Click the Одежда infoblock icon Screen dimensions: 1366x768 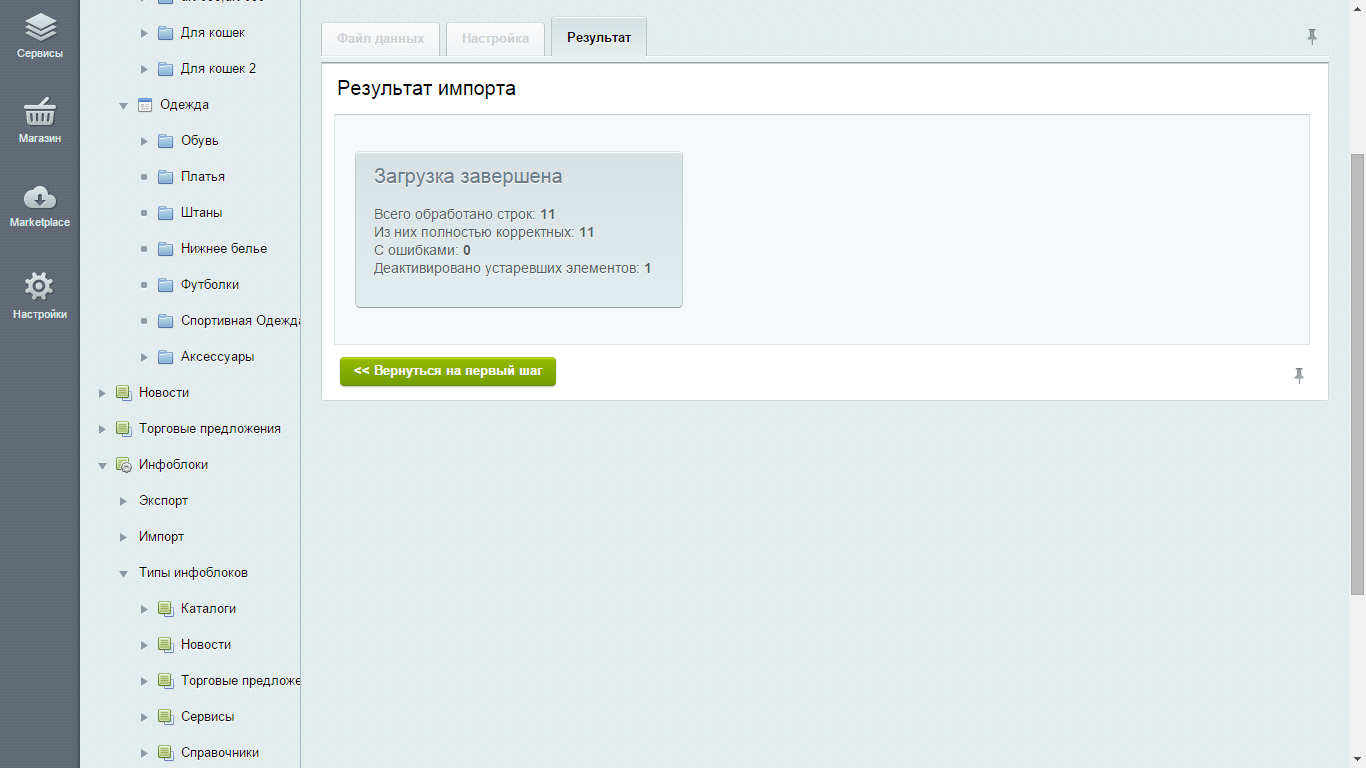pos(145,105)
